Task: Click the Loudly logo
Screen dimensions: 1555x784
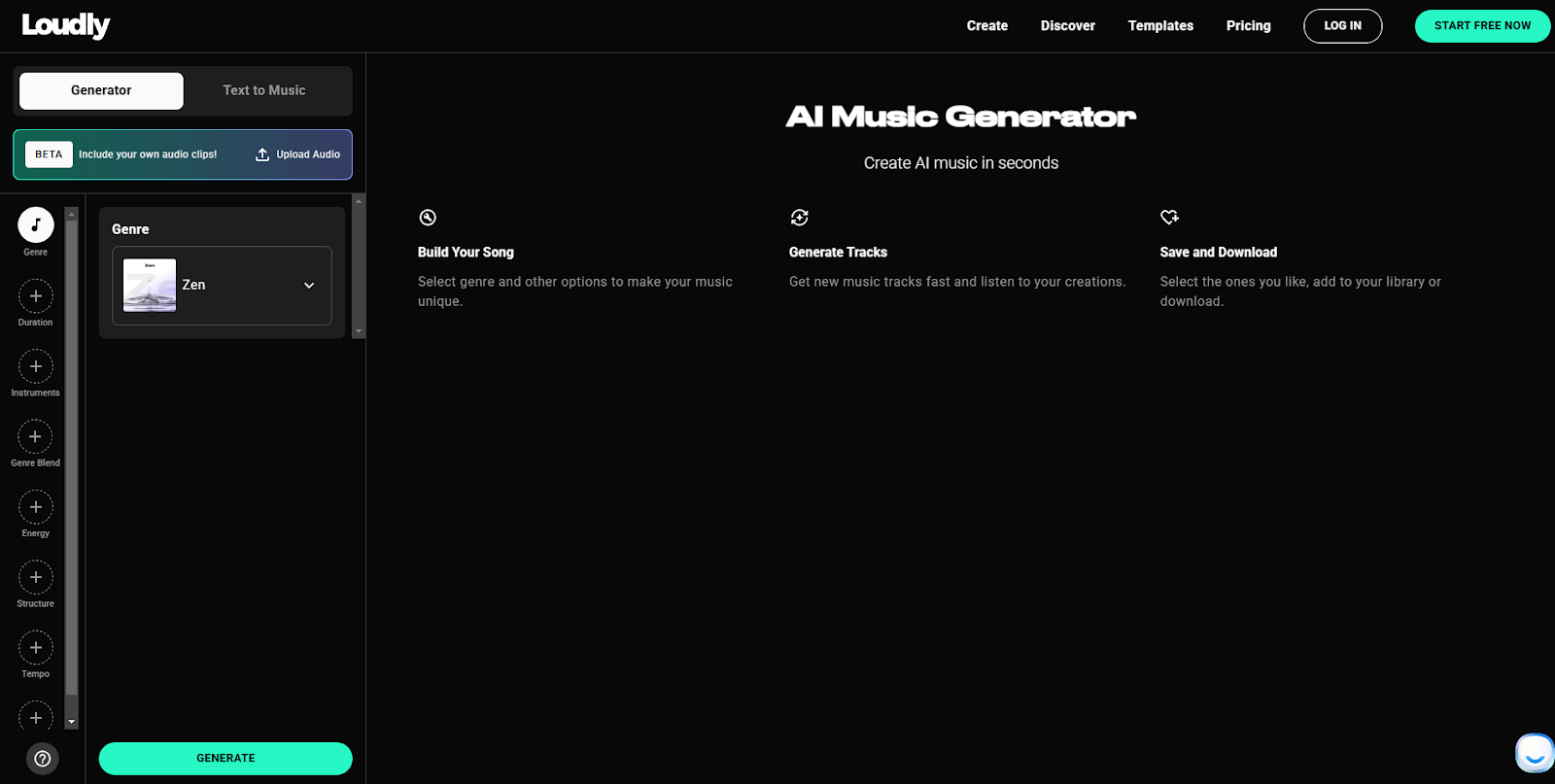Action: (66, 25)
